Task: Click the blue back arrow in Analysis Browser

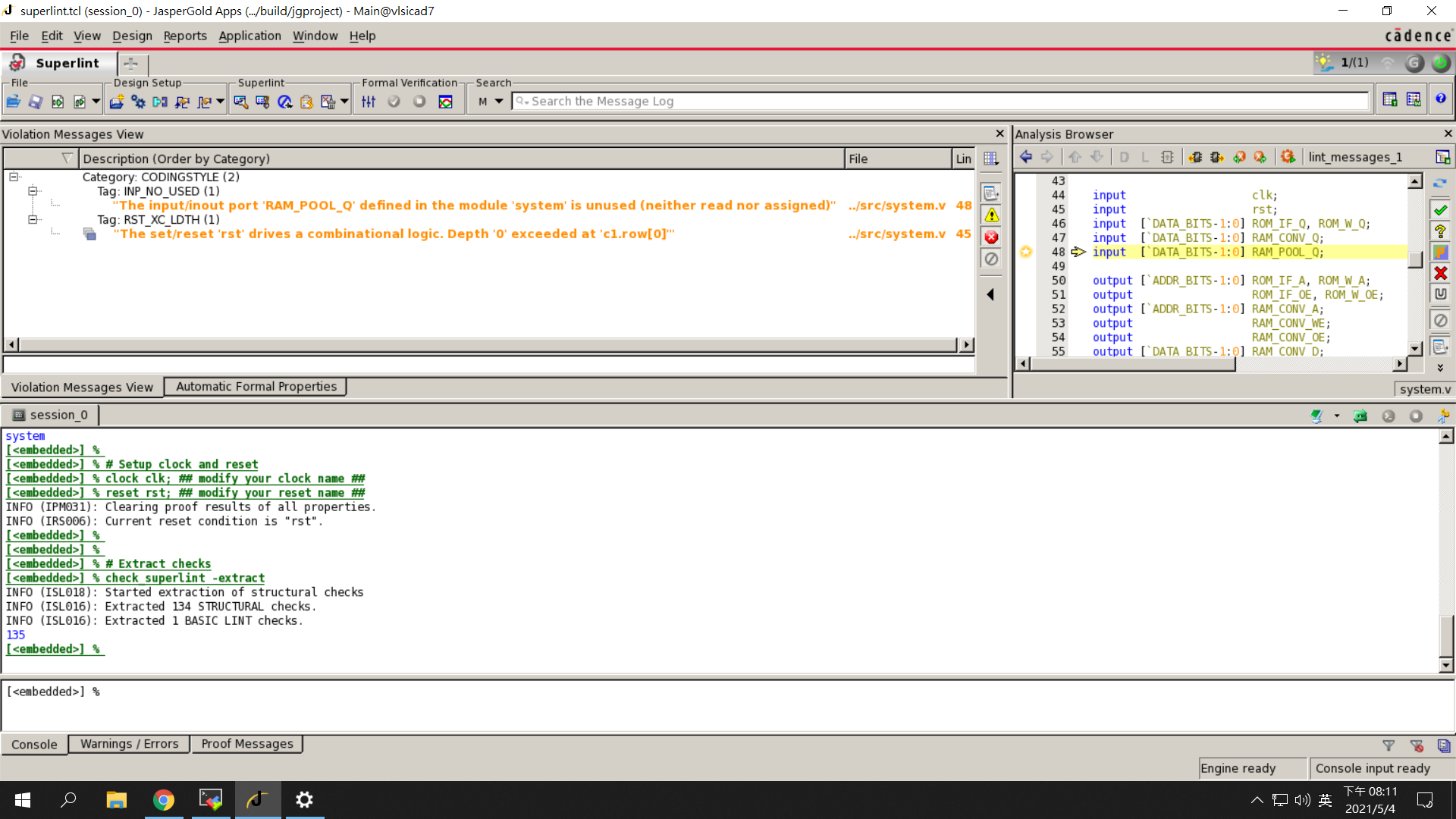Action: pos(1025,157)
